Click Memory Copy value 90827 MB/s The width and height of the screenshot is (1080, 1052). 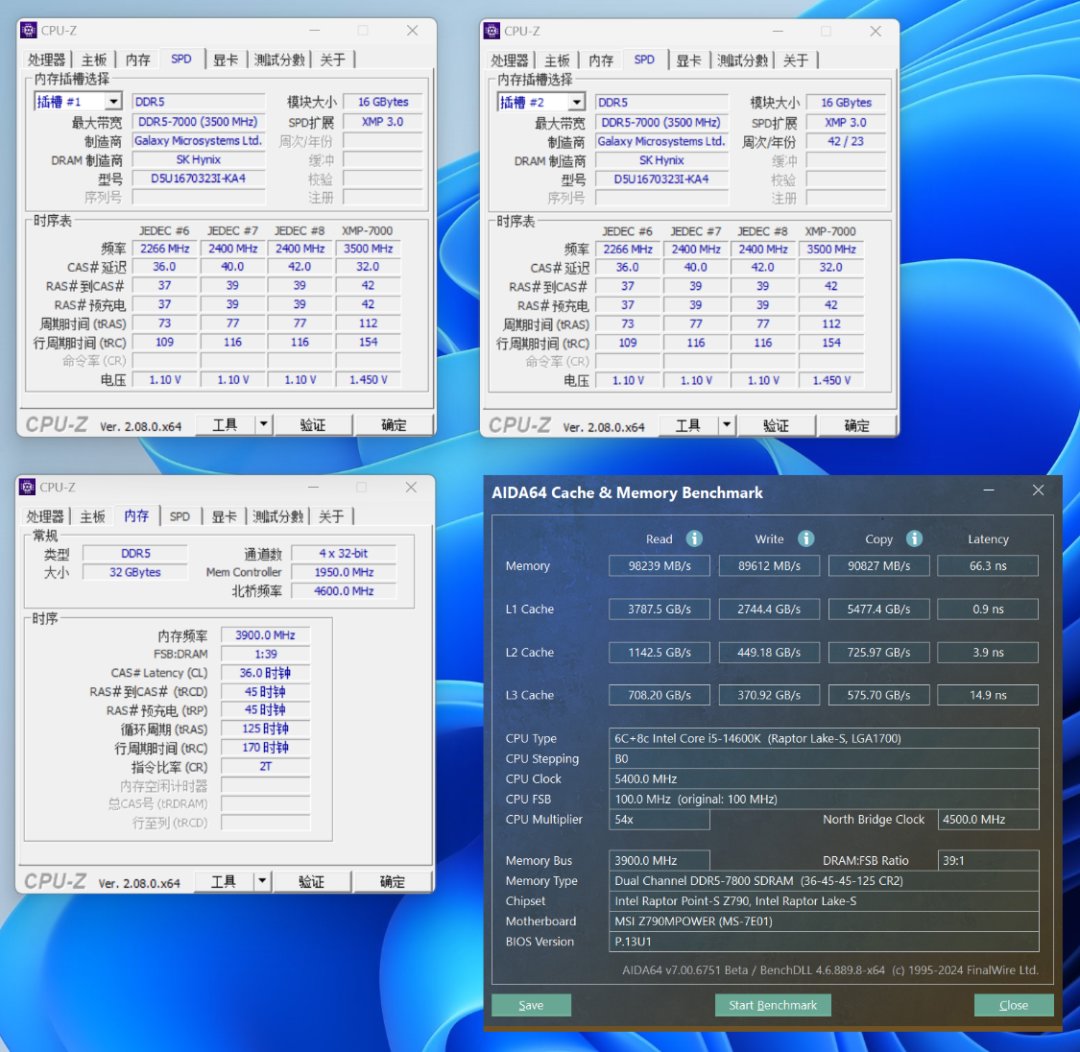[x=879, y=566]
